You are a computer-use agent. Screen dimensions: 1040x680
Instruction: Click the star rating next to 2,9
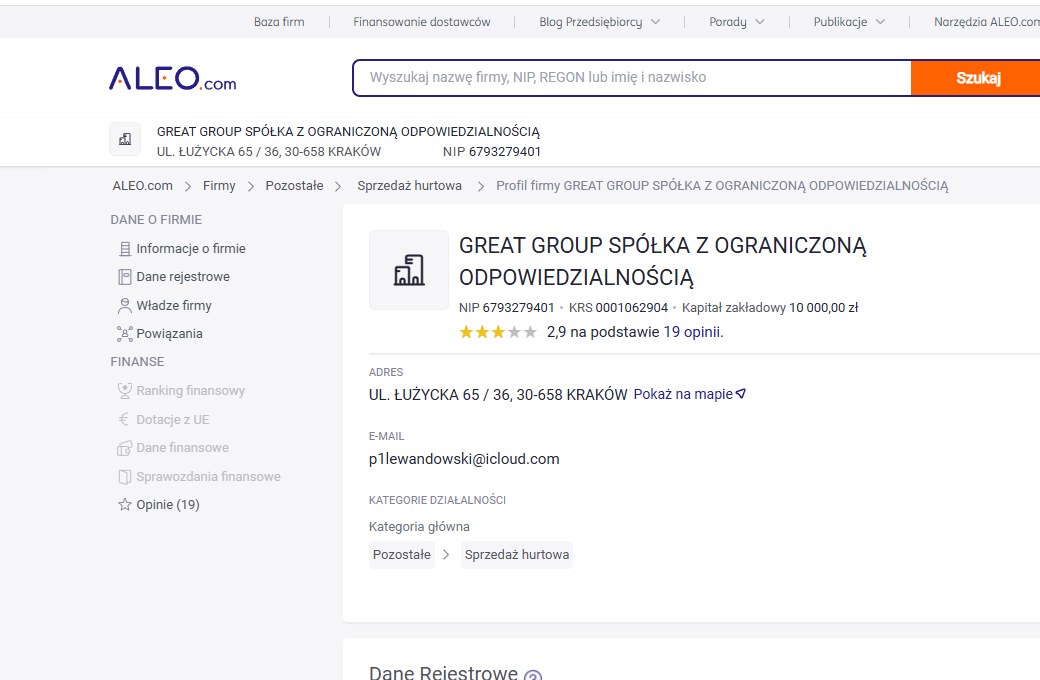498,332
